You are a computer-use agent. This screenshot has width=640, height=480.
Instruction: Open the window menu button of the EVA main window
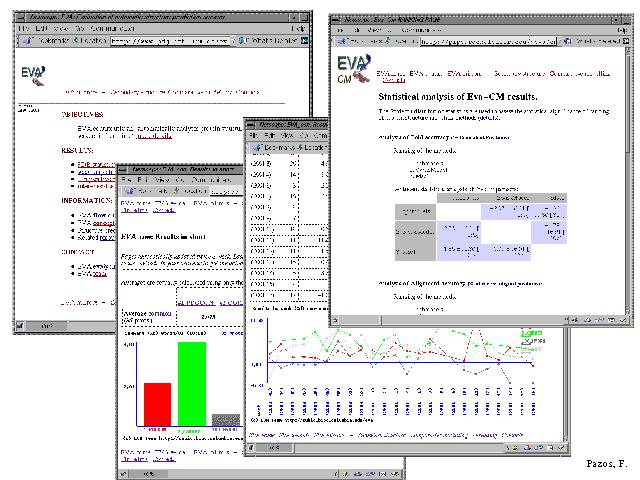pos(20,17)
